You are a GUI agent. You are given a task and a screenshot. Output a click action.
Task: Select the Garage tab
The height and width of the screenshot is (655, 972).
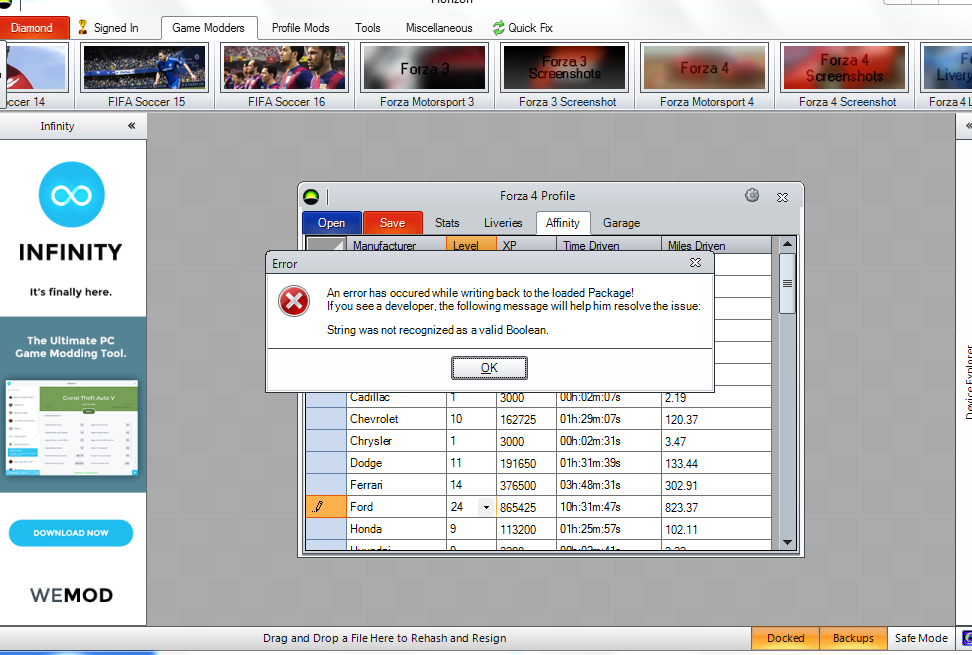point(621,223)
